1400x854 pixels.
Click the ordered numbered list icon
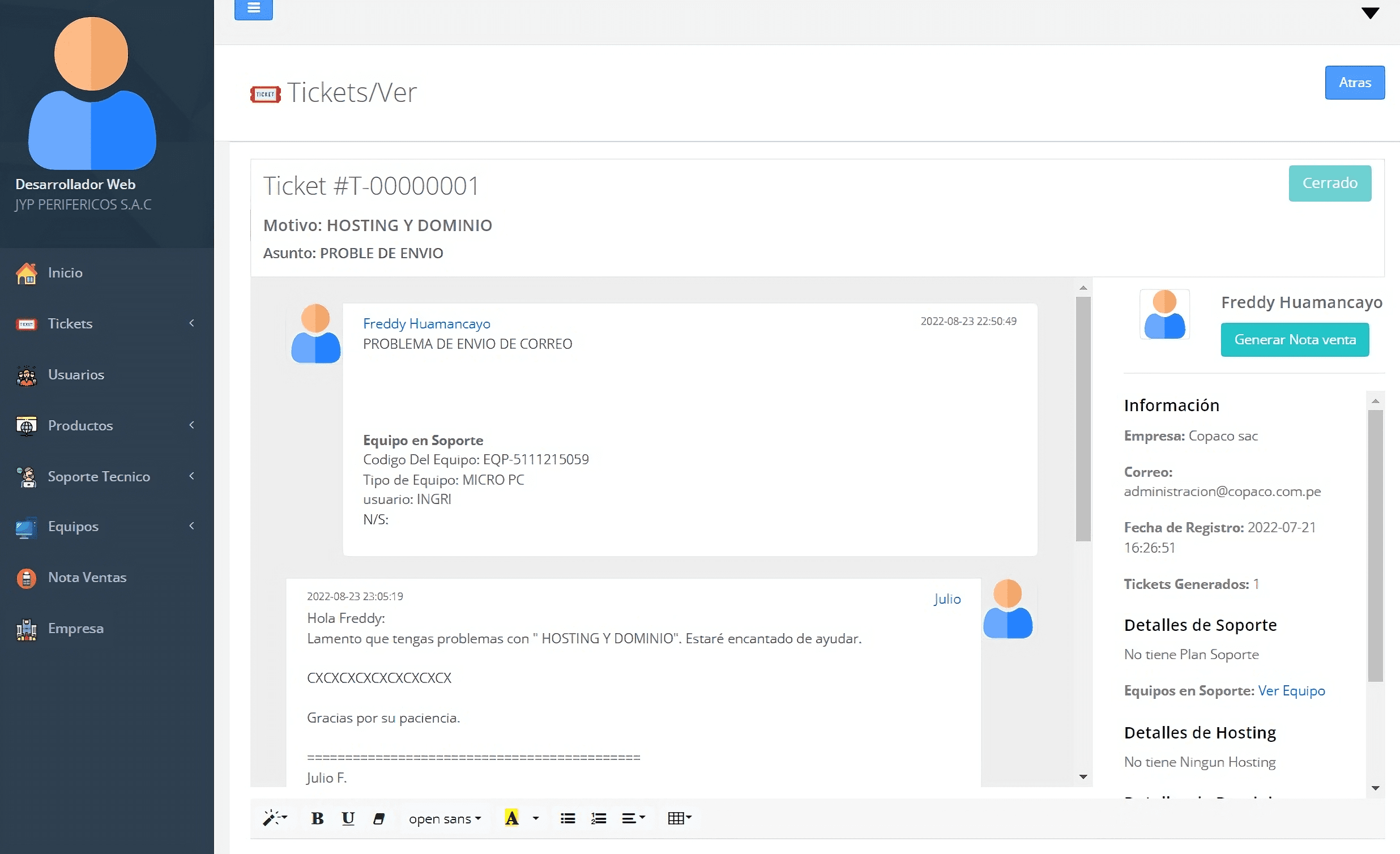(598, 818)
